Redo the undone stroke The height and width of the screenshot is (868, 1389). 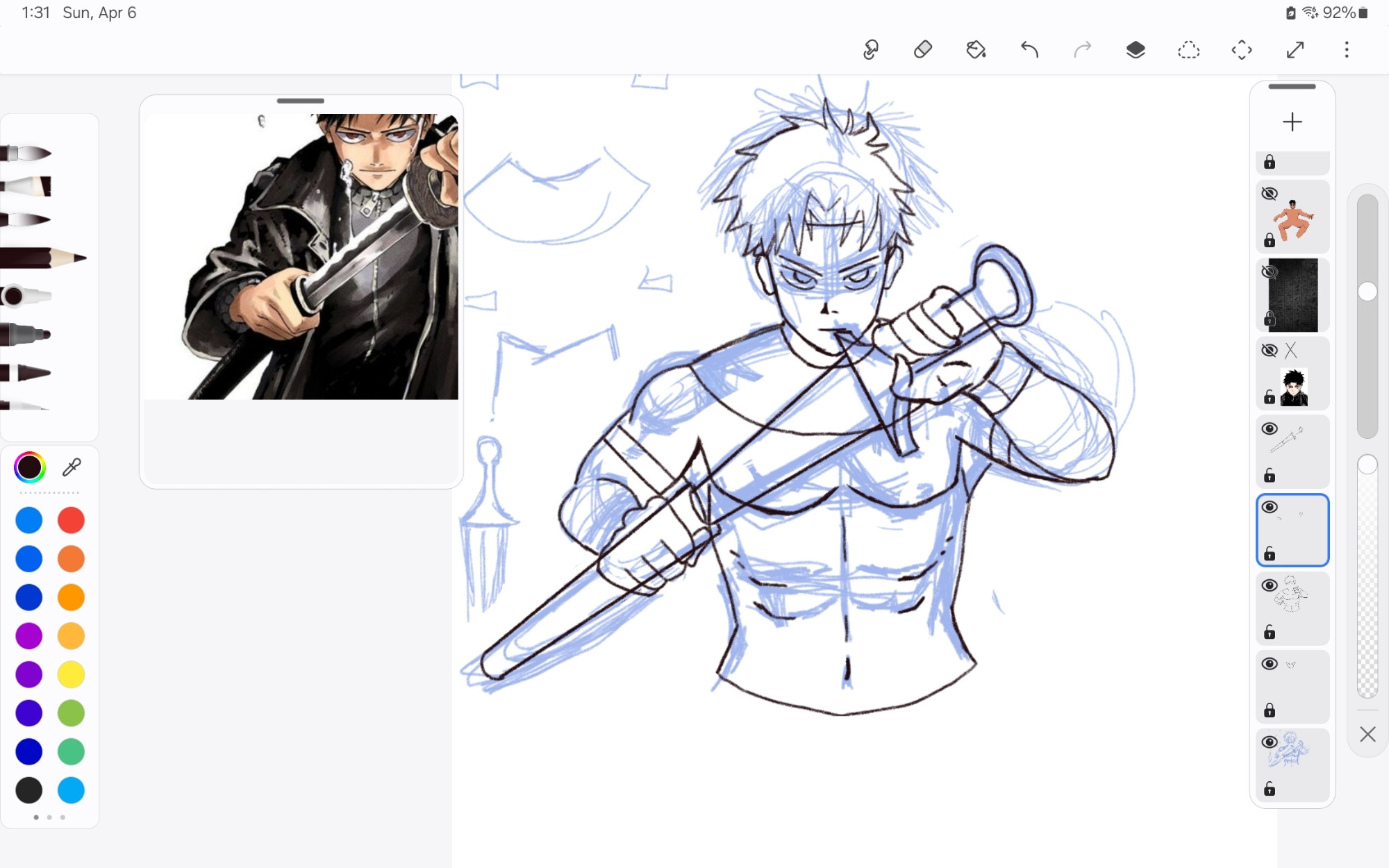click(x=1083, y=50)
